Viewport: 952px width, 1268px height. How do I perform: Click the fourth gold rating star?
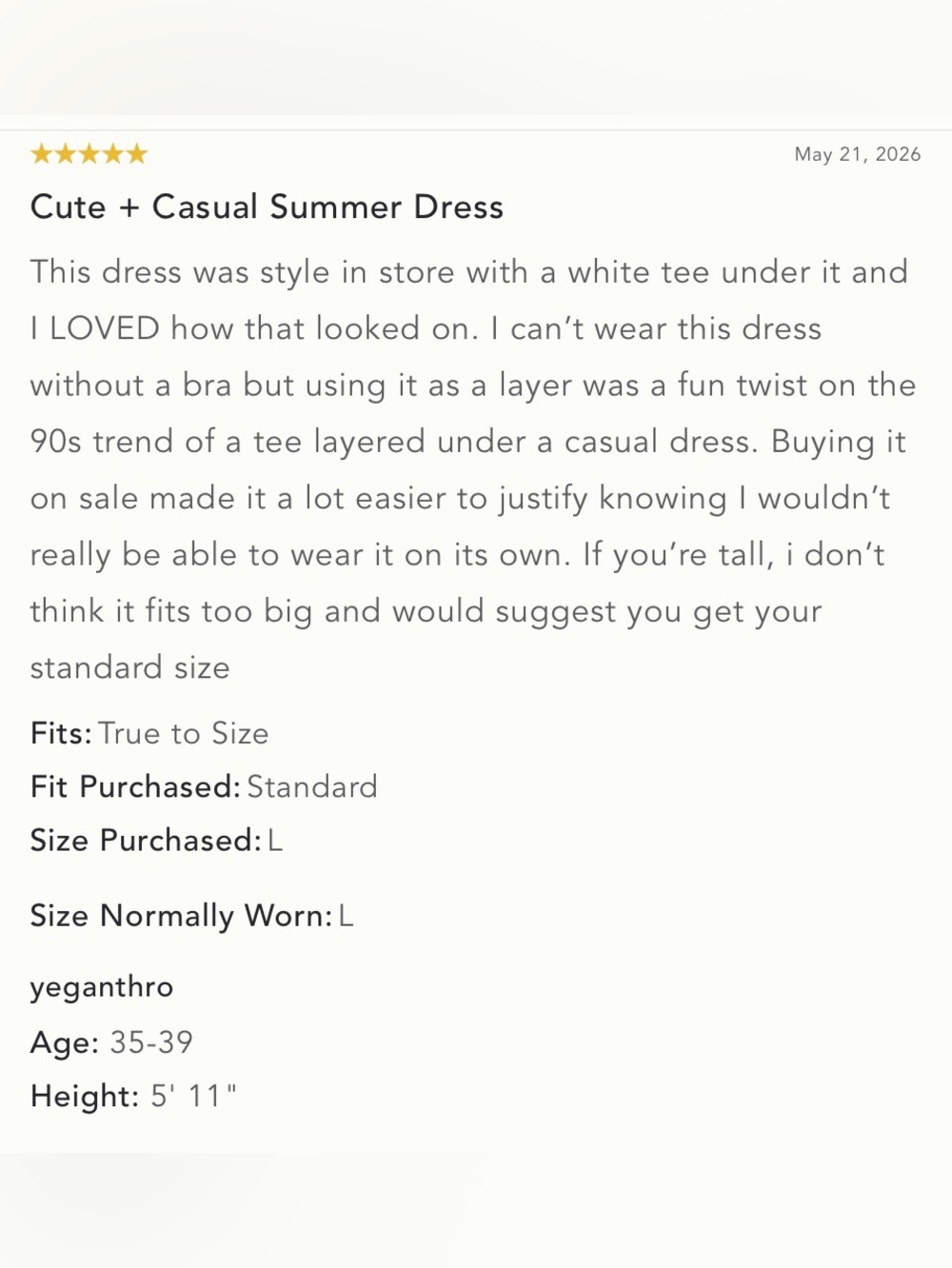(x=113, y=154)
